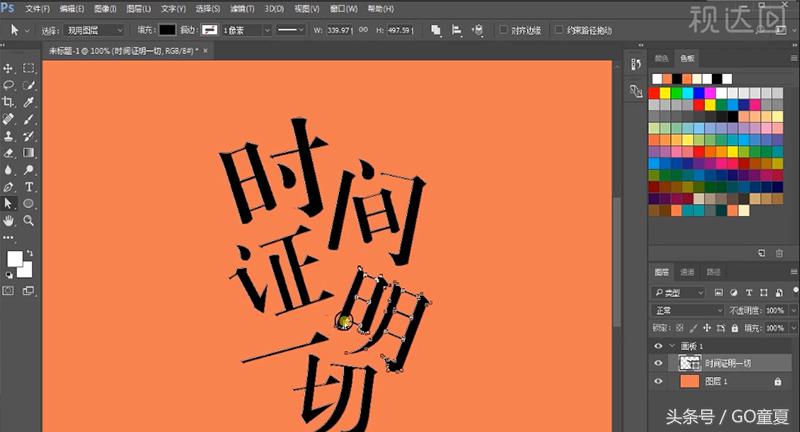This screenshot has height=432, width=800.
Task: Select the Rectangular Marquee tool
Action: click(x=29, y=68)
